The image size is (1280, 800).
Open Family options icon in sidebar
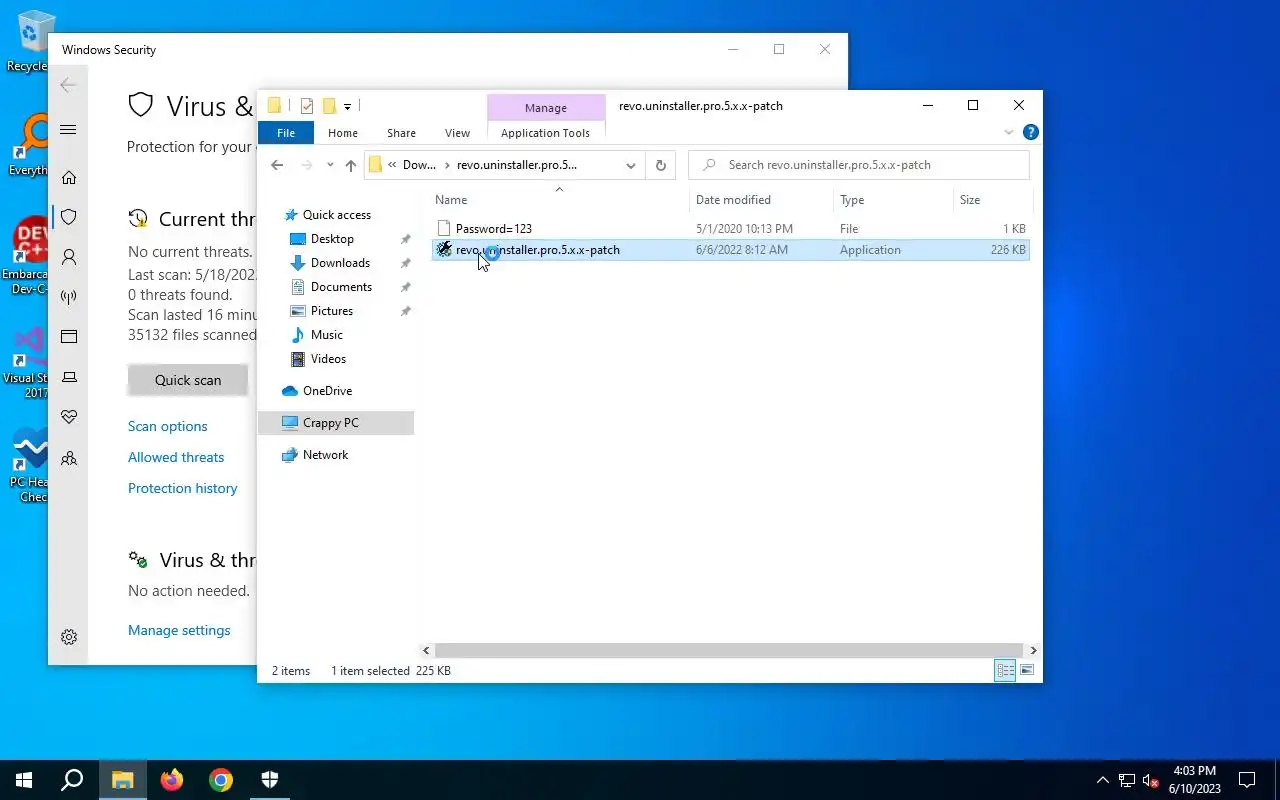[x=69, y=458]
